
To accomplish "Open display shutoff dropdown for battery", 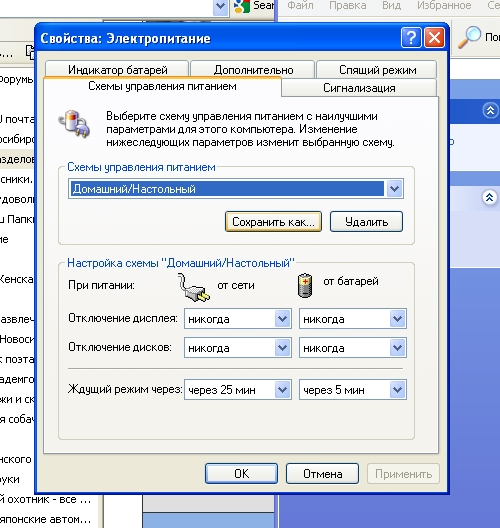I will click(x=397, y=319).
